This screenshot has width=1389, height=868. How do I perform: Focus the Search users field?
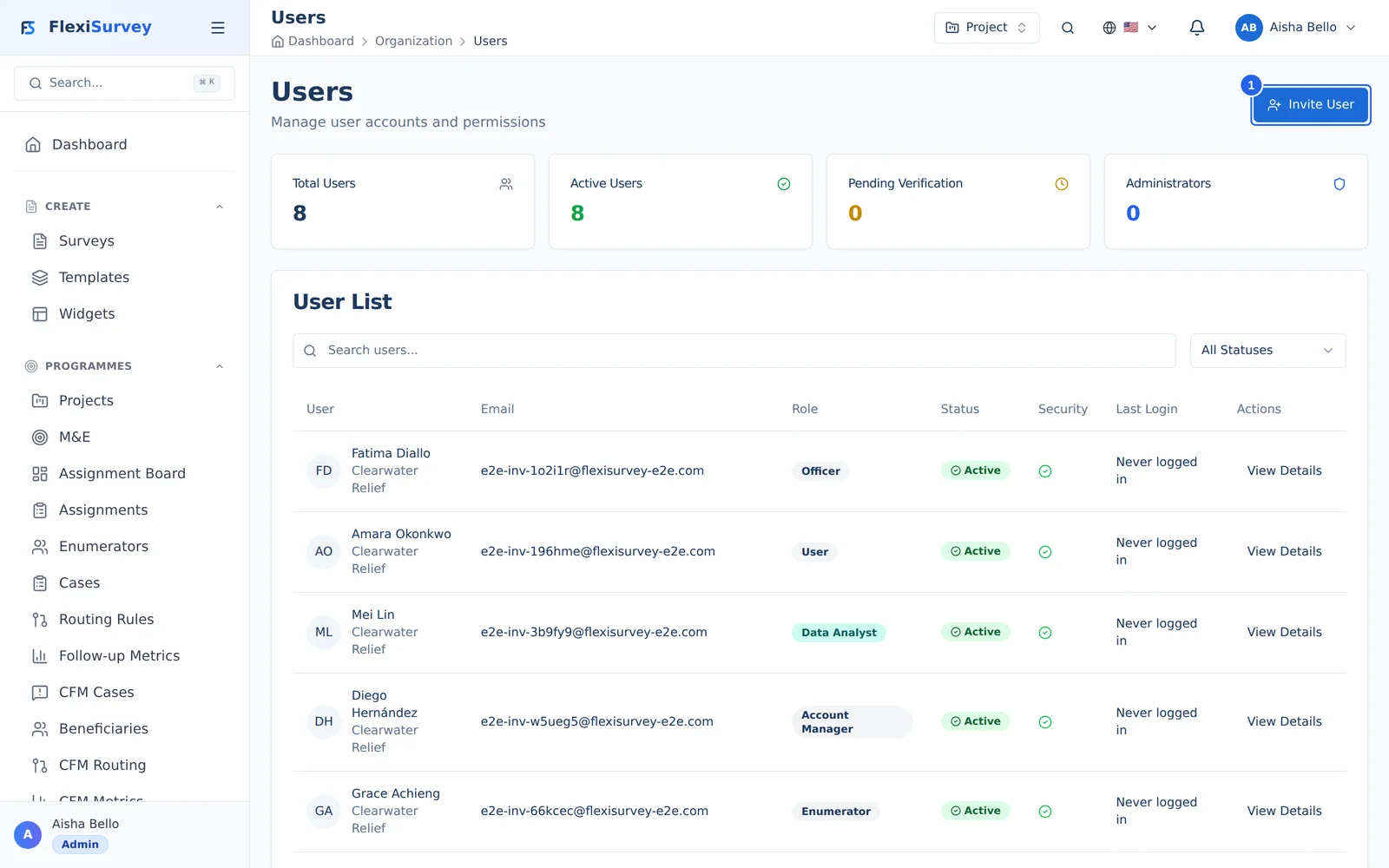coord(734,351)
